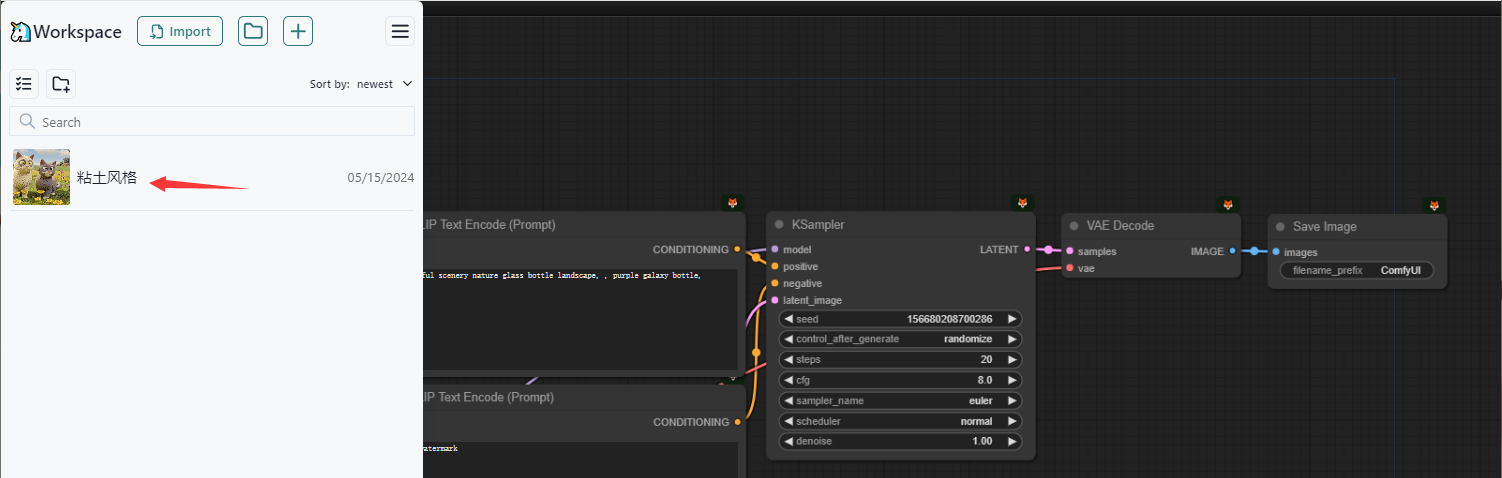
Task: Click the steps value 20
Action: 986,360
